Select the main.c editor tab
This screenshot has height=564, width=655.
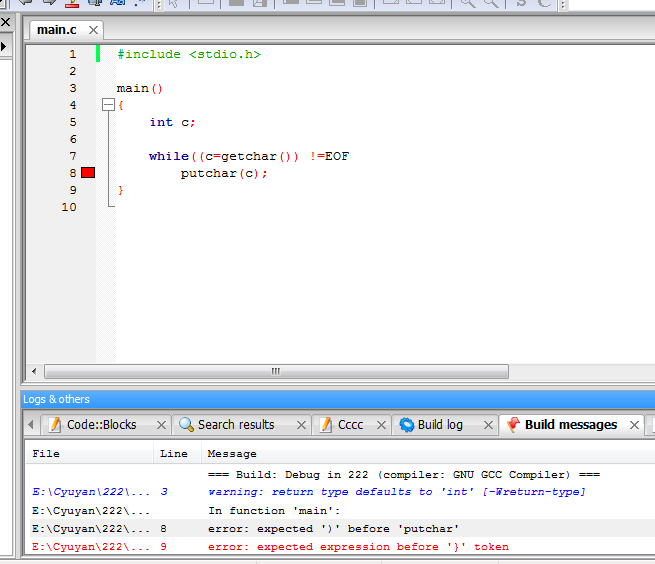pyautogui.click(x=57, y=30)
